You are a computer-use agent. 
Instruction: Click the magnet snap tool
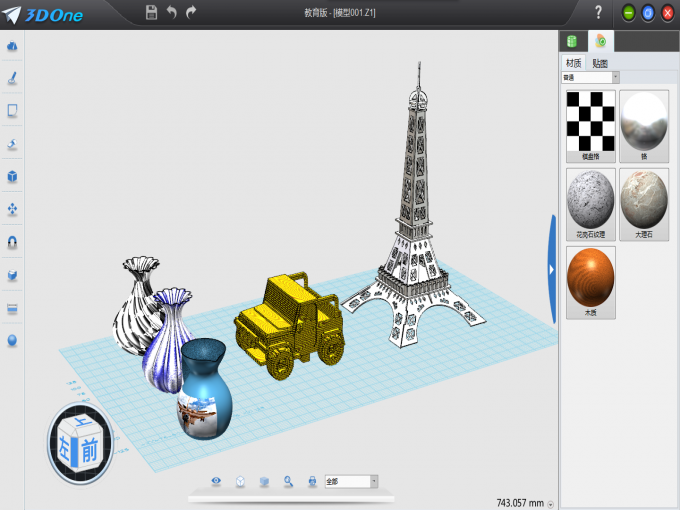(x=12, y=242)
